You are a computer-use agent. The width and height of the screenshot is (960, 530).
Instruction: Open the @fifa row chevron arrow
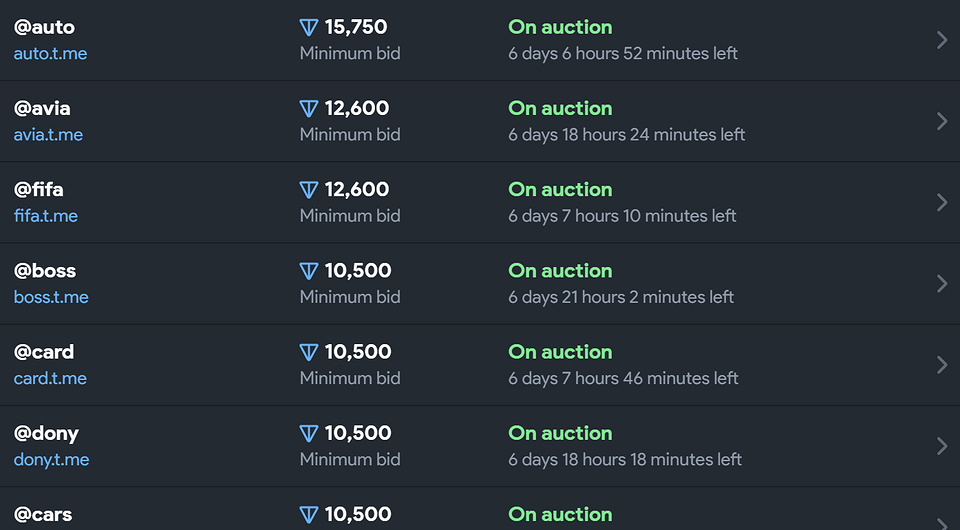(x=941, y=202)
